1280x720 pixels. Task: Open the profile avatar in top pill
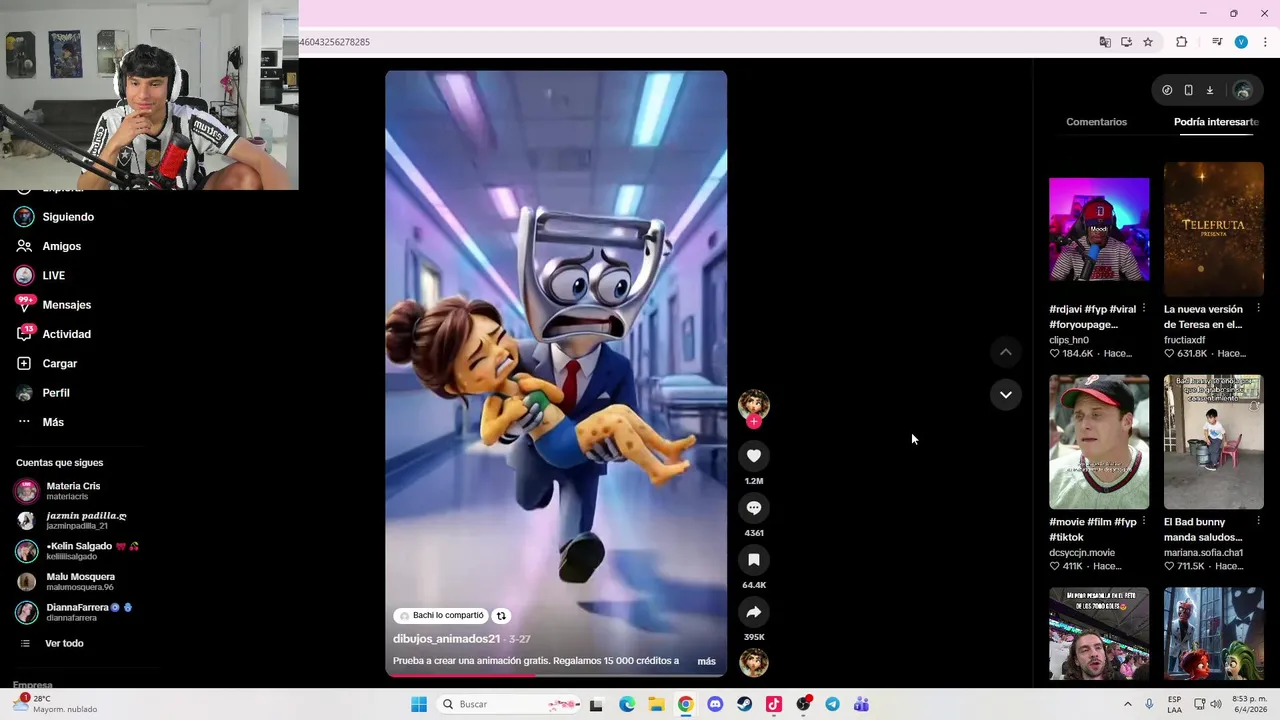tap(1243, 91)
